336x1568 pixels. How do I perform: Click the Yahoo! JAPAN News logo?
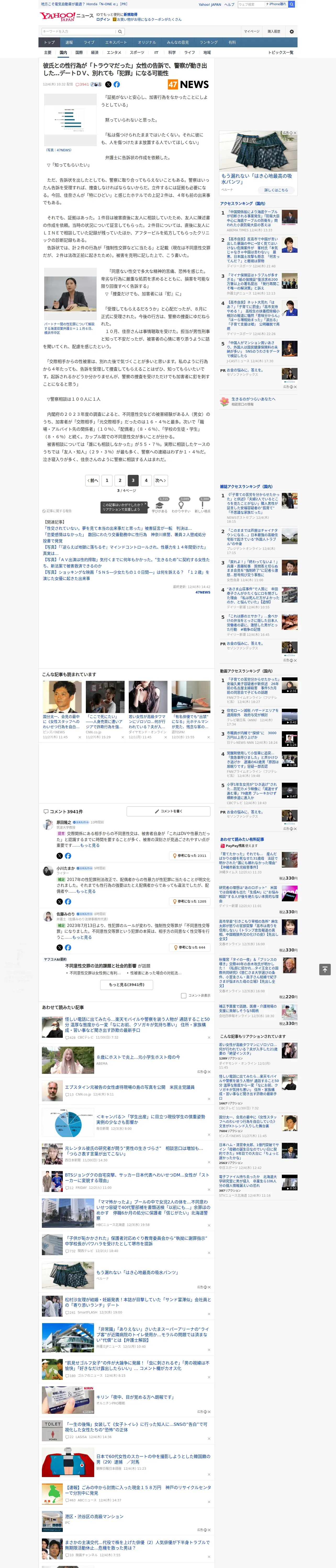coord(66,16)
